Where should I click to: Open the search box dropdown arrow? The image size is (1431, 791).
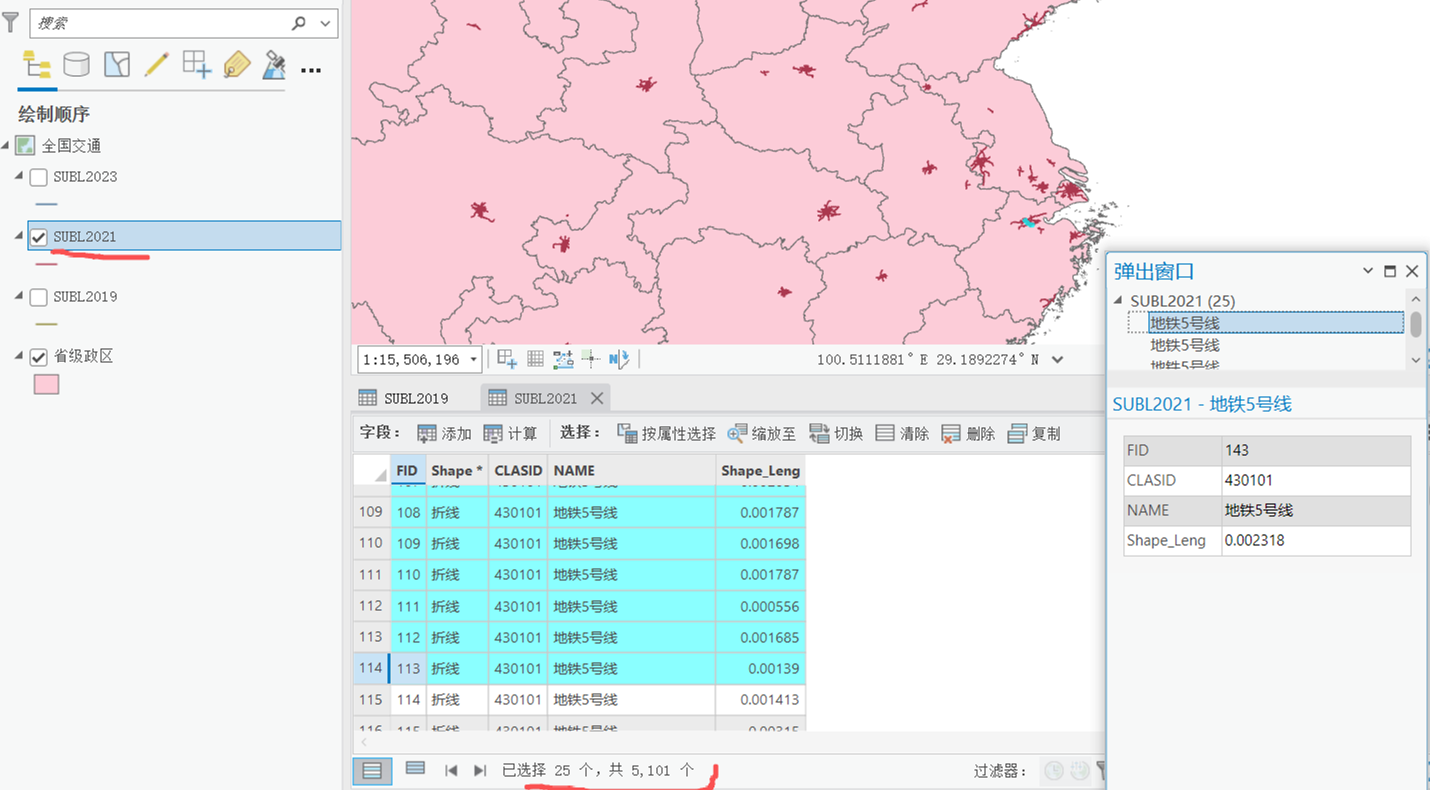pos(326,22)
